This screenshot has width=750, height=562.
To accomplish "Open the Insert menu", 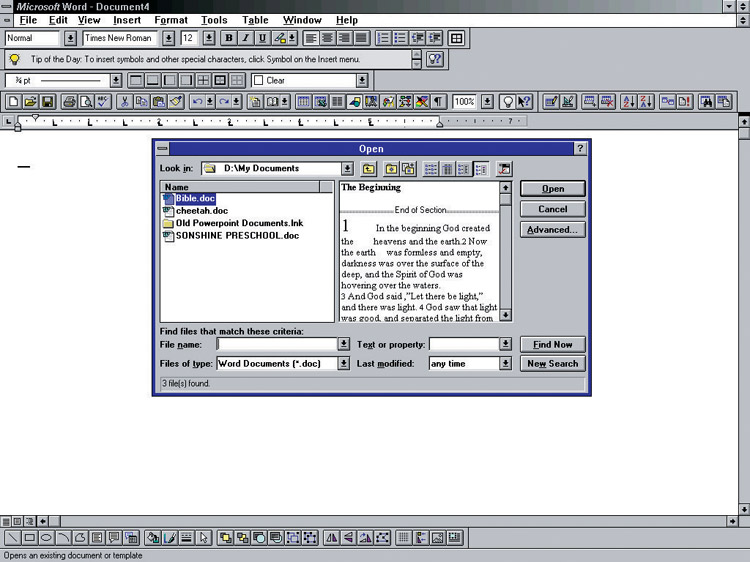I will (x=127, y=20).
